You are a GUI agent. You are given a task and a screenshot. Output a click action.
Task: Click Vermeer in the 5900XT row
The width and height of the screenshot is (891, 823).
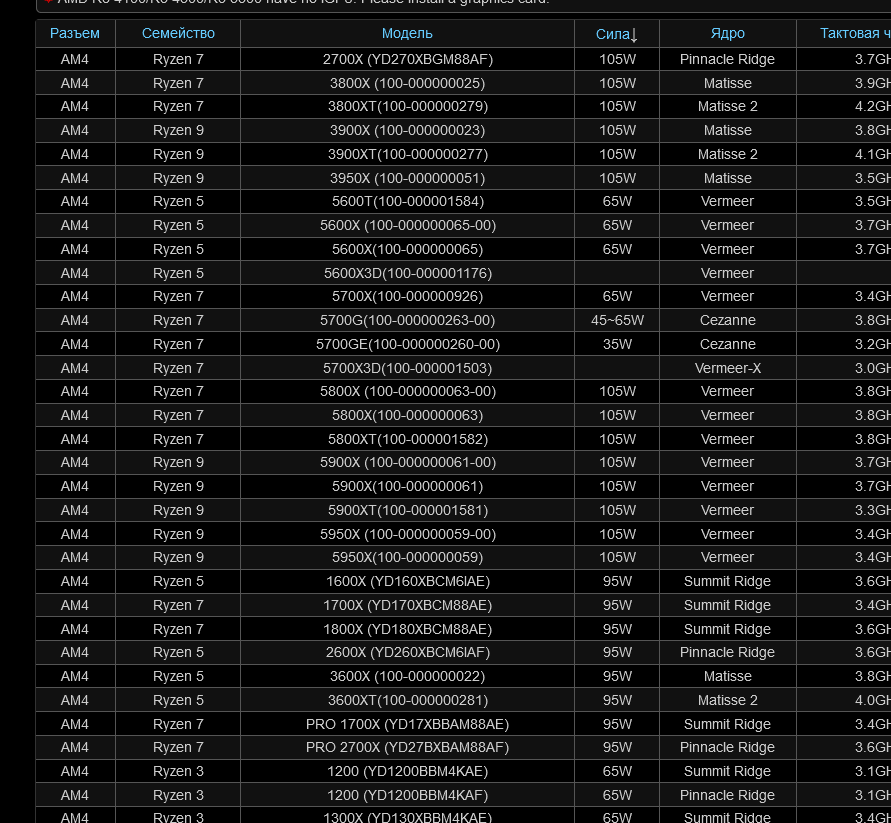pos(727,510)
